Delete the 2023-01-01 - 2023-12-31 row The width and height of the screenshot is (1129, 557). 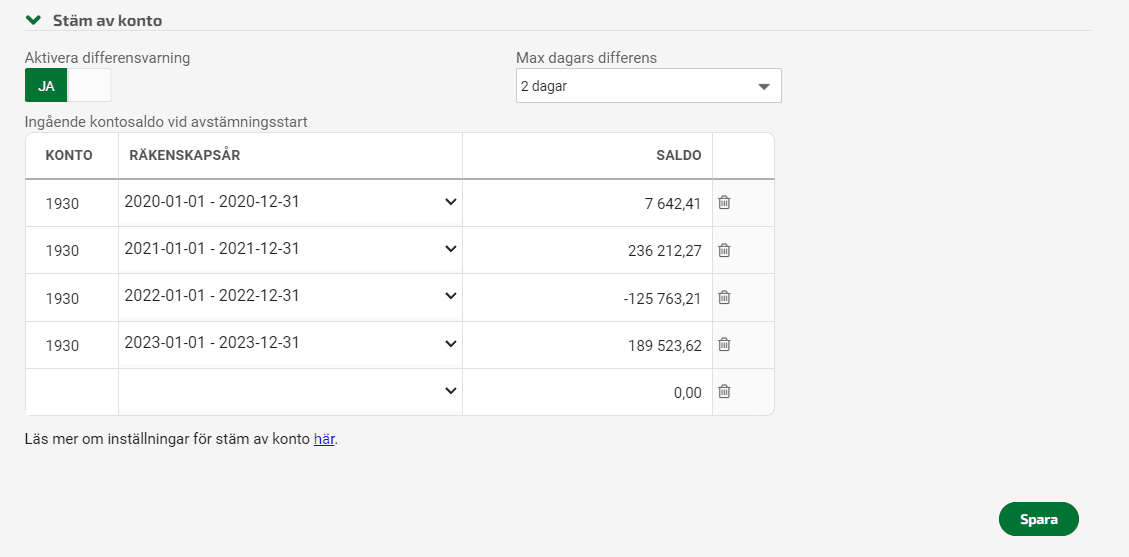(724, 345)
